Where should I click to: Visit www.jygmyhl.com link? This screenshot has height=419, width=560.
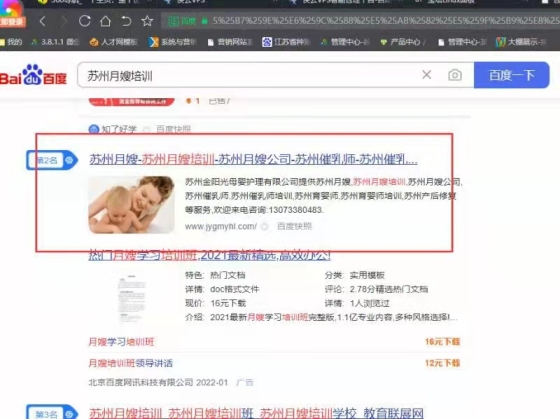coord(221,226)
